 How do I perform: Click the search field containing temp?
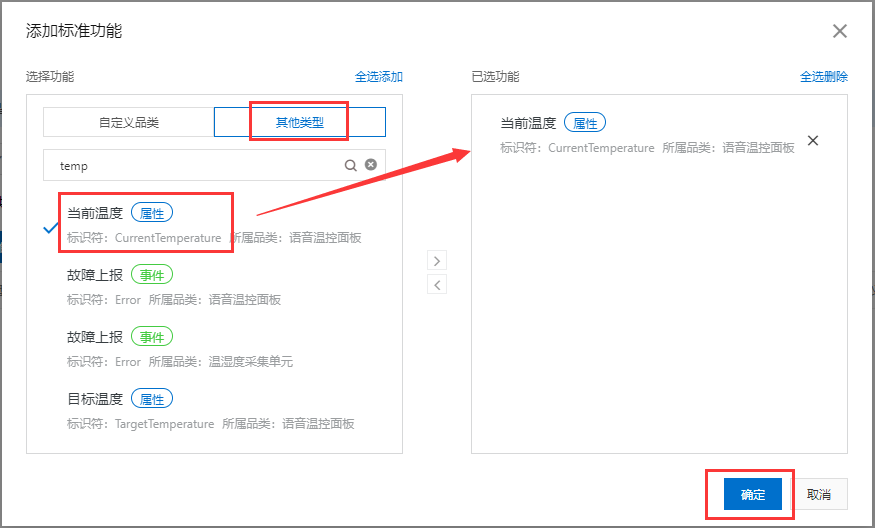tap(195, 166)
